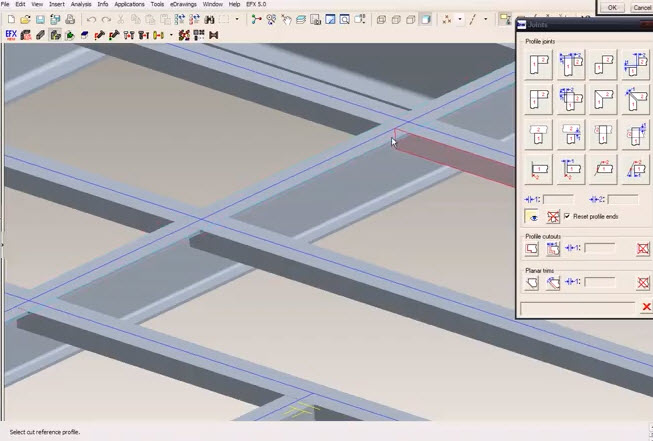Viewport: 653px width, 441px height.
Task: Click the first joint offset value field
Action: tap(558, 199)
